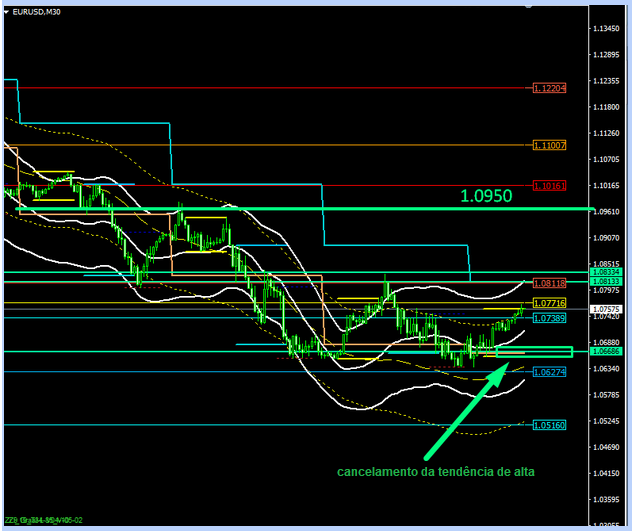This screenshot has width=632, height=531.
Task: Select the cyan 1.05160 level label
Action: click(549, 425)
